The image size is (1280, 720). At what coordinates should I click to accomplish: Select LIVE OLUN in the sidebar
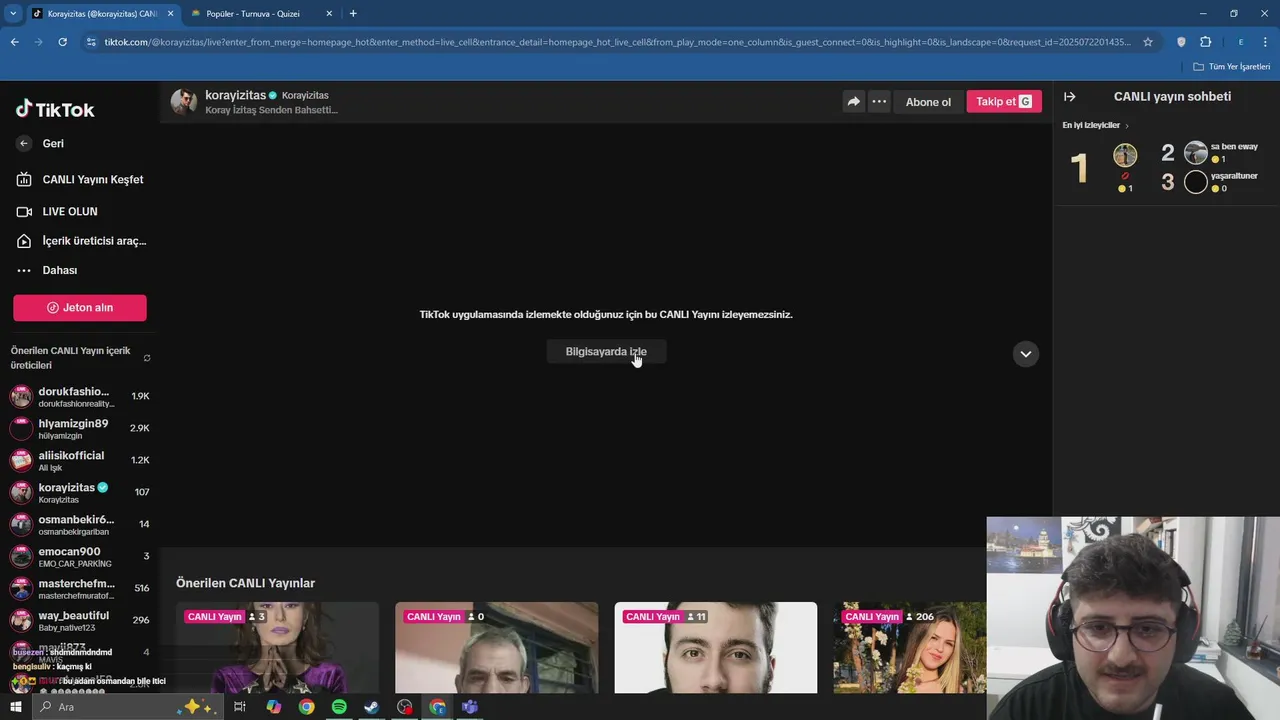[x=58, y=212]
